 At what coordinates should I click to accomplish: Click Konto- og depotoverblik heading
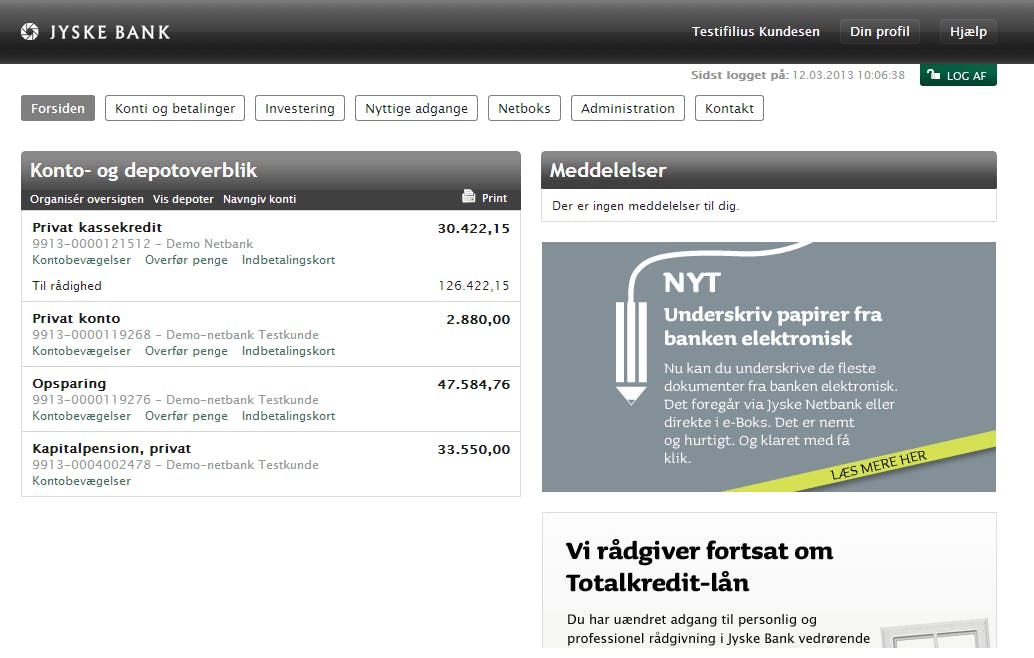(x=144, y=170)
